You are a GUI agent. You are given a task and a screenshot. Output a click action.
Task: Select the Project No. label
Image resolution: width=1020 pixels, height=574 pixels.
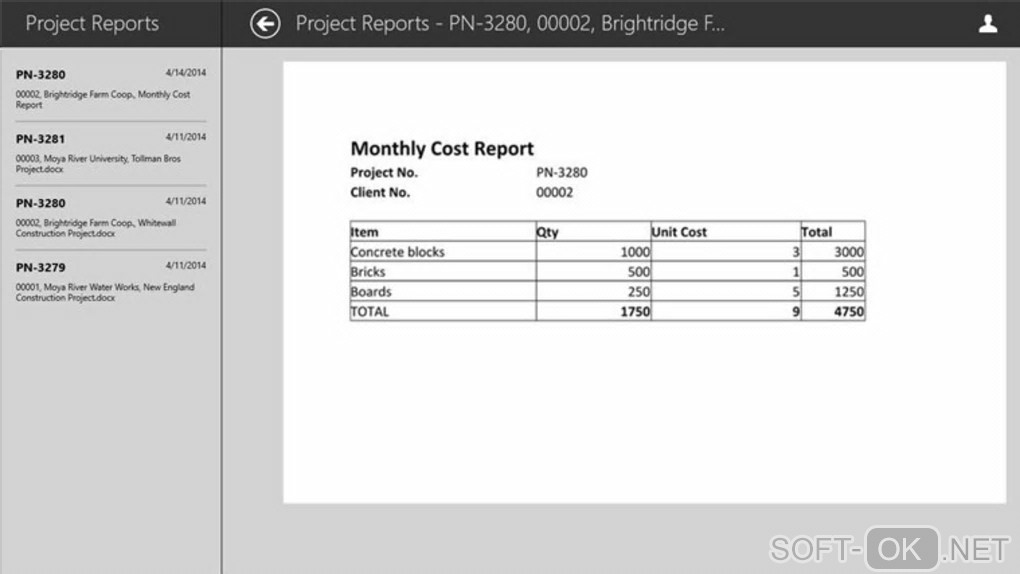pos(384,172)
